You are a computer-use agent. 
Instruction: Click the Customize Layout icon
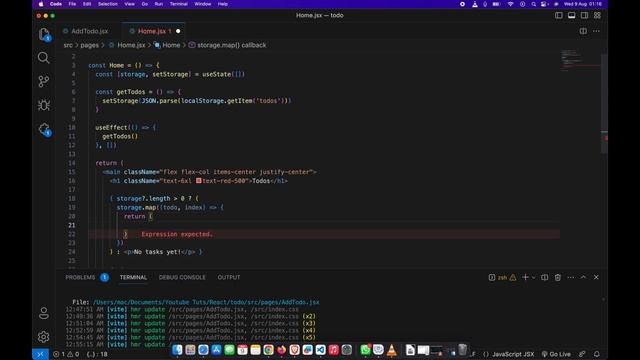597,16
